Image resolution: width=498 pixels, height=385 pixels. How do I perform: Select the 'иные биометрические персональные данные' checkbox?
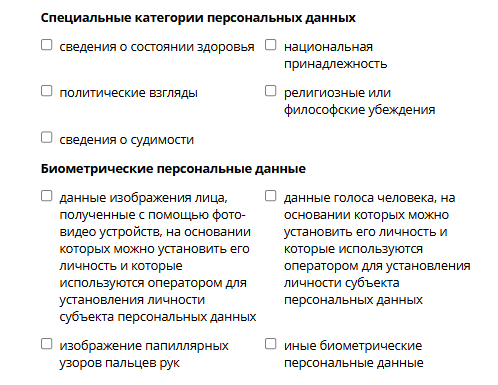(271, 344)
